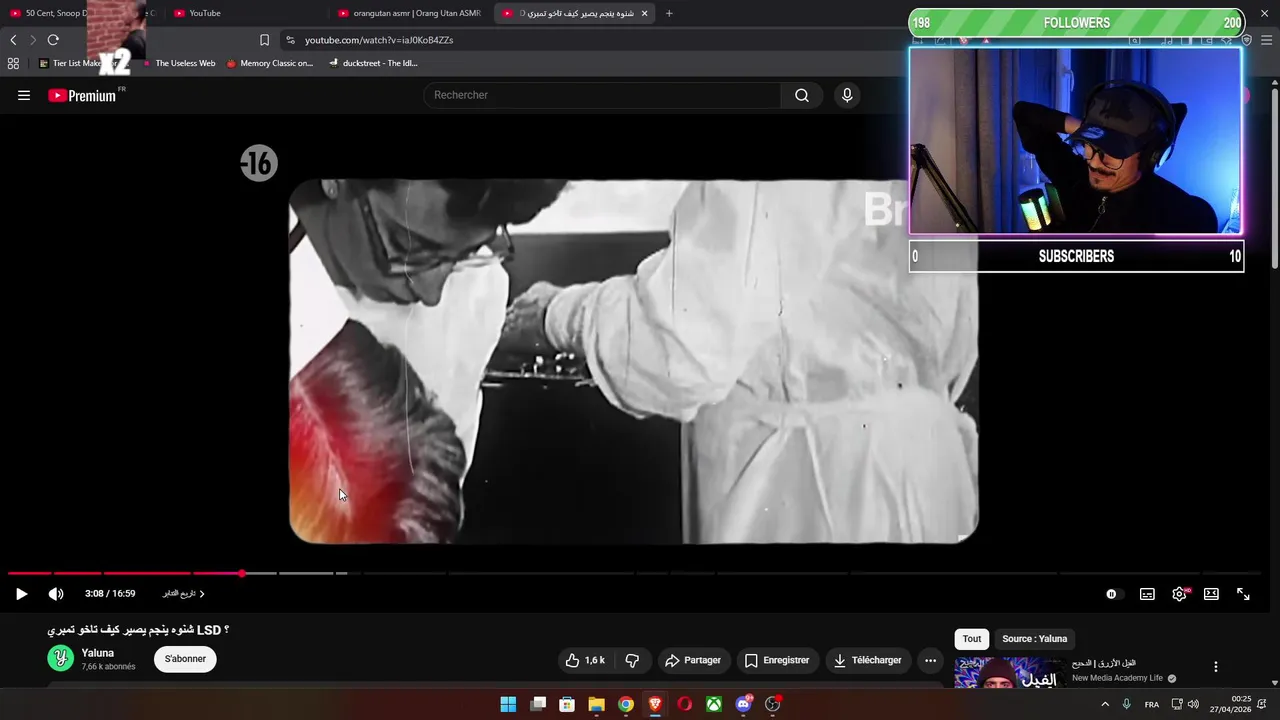Like the video showing 1,6 k
This screenshot has height=720, width=1280.
click(585, 660)
